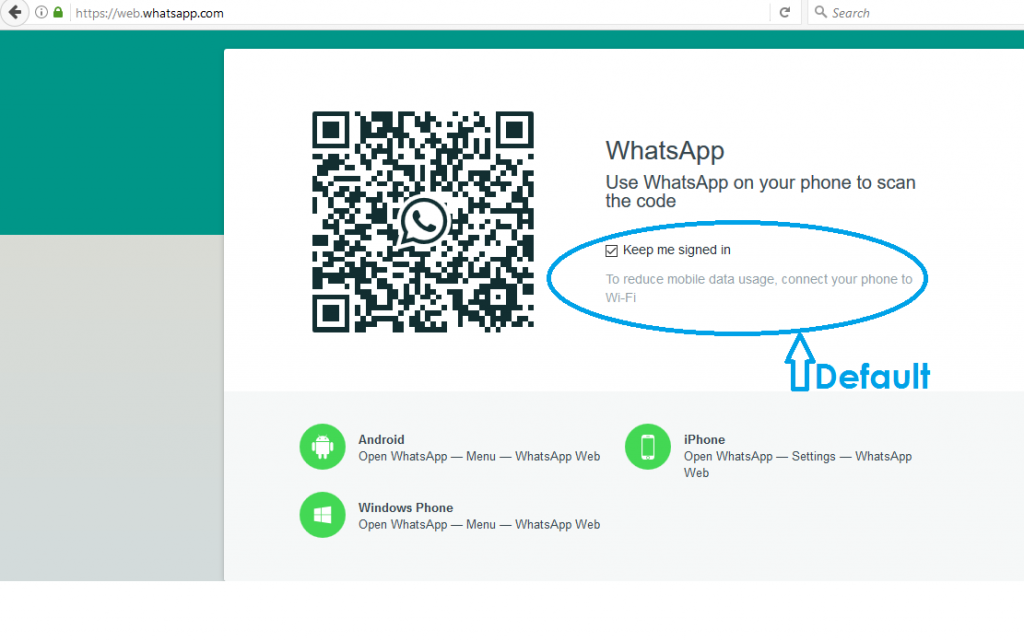The image size is (1024, 641).
Task: Click the green iPhone icon
Action: [647, 447]
